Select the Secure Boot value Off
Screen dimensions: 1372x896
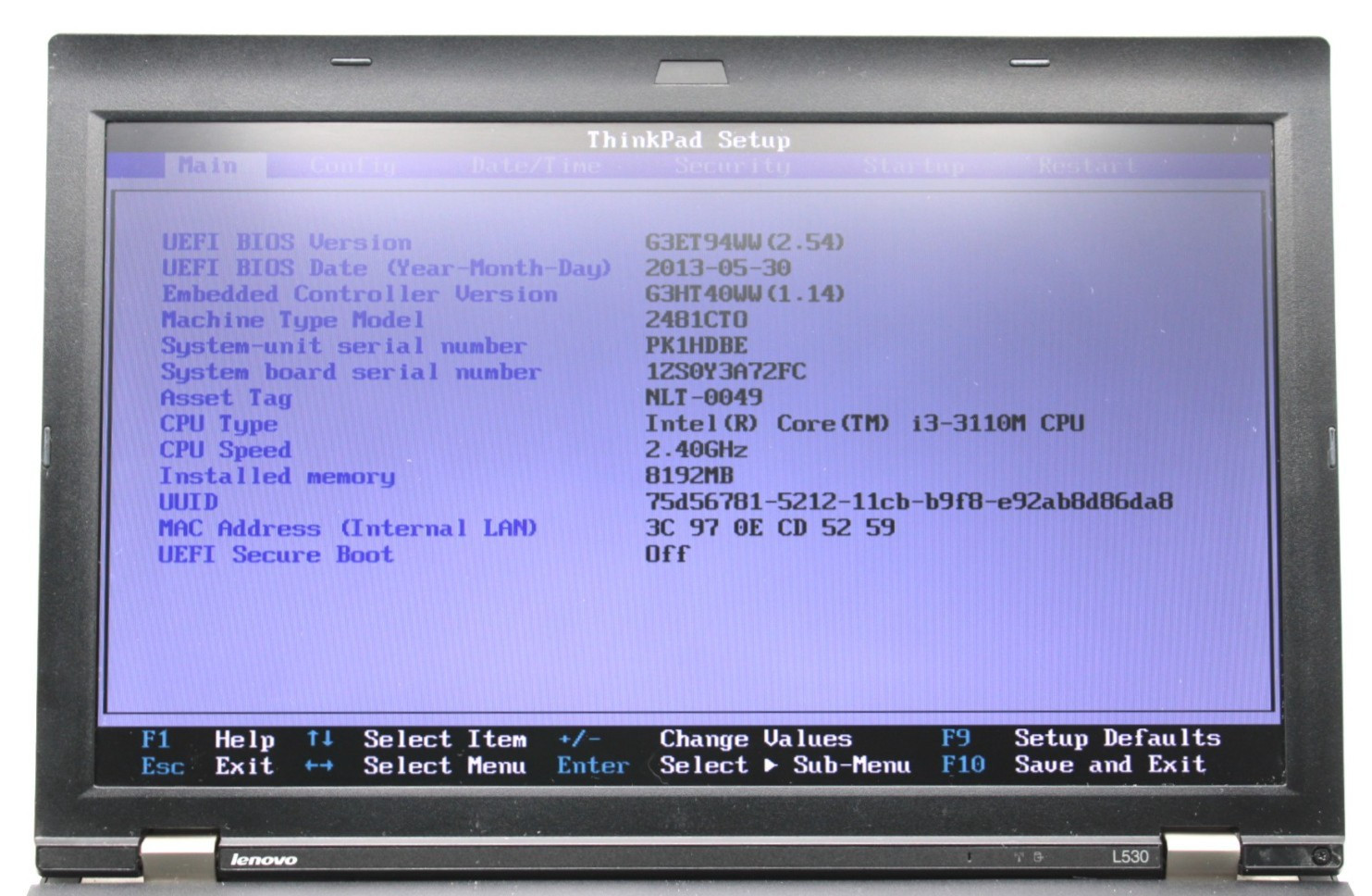667,554
